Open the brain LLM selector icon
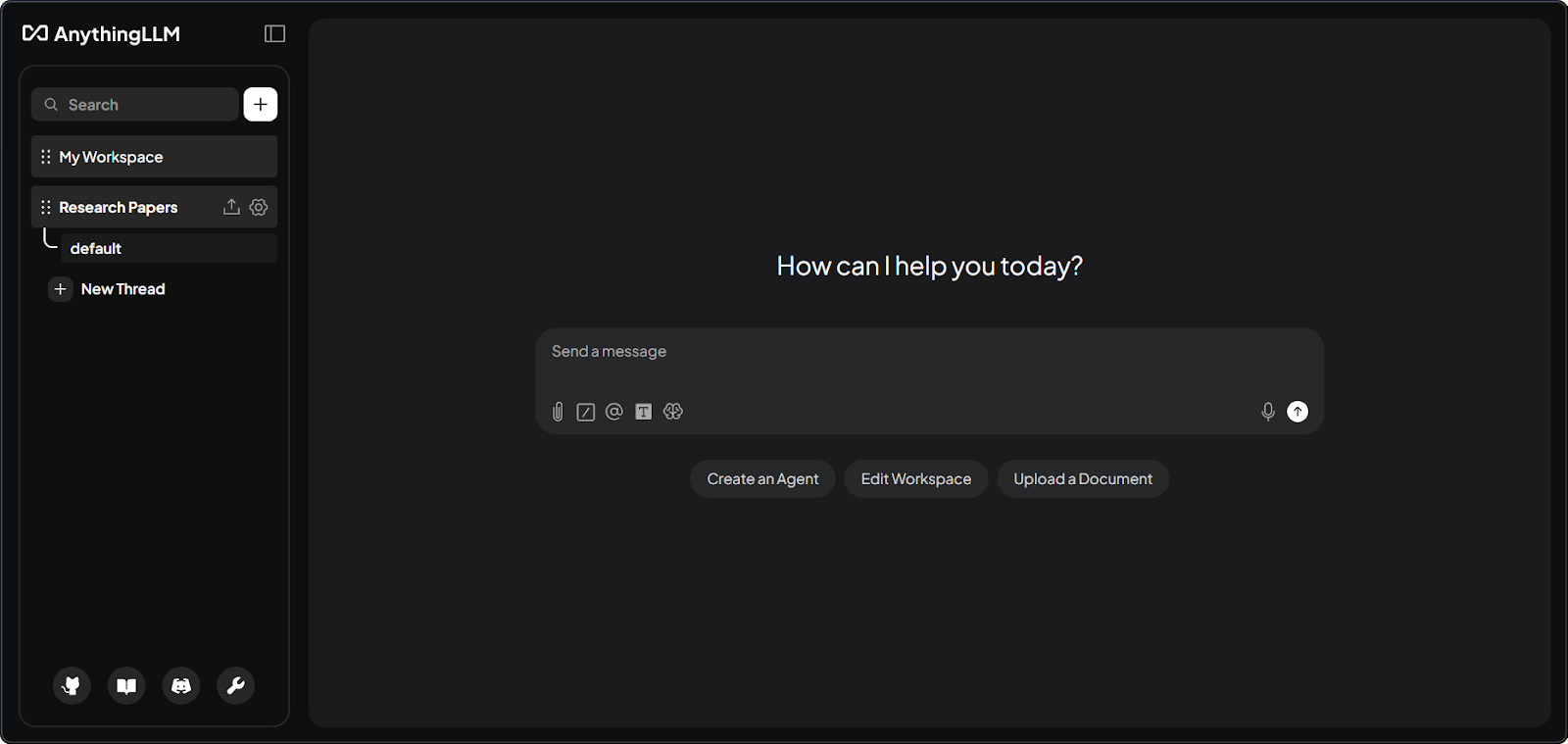The width and height of the screenshot is (1568, 744). coord(673,412)
